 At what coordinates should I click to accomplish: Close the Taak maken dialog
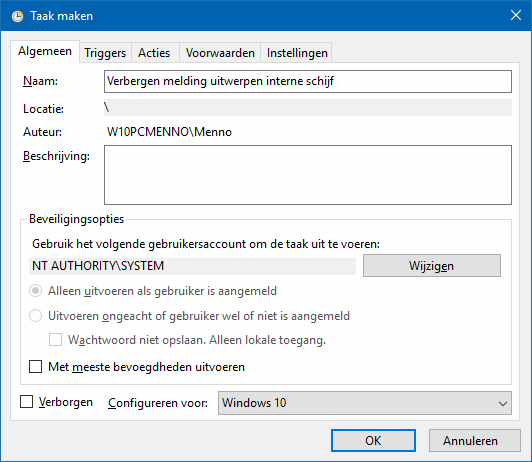coord(516,15)
